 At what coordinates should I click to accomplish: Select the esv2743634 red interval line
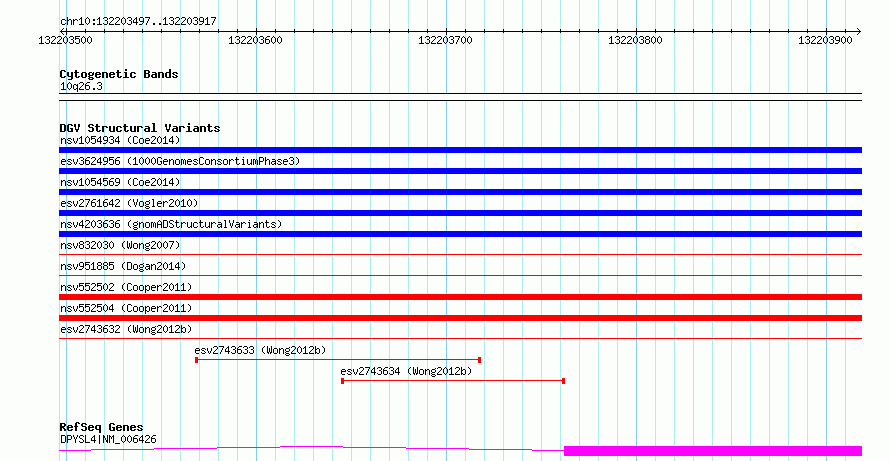[453, 381]
